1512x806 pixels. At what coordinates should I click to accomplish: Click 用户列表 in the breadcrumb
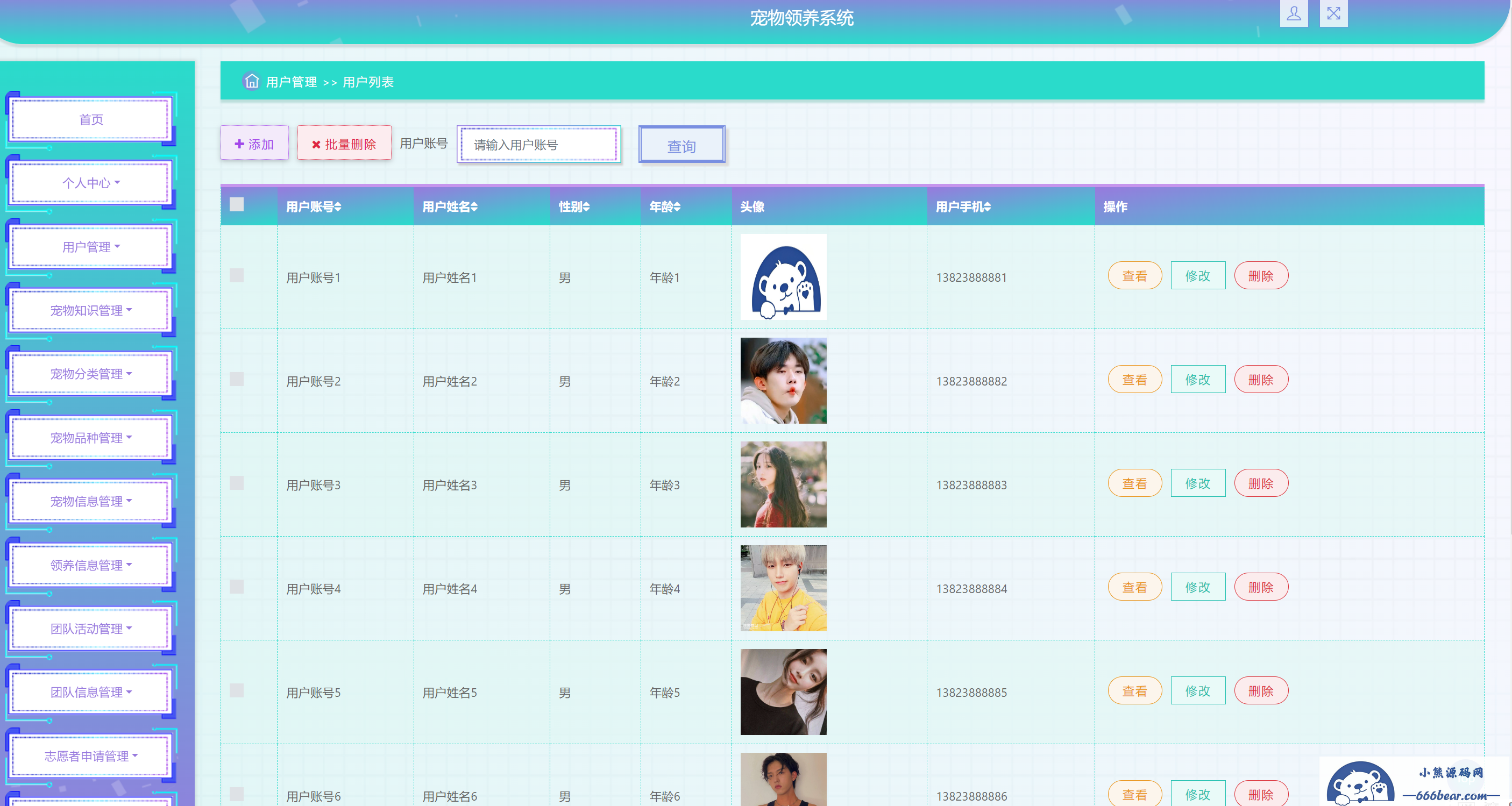coord(368,82)
